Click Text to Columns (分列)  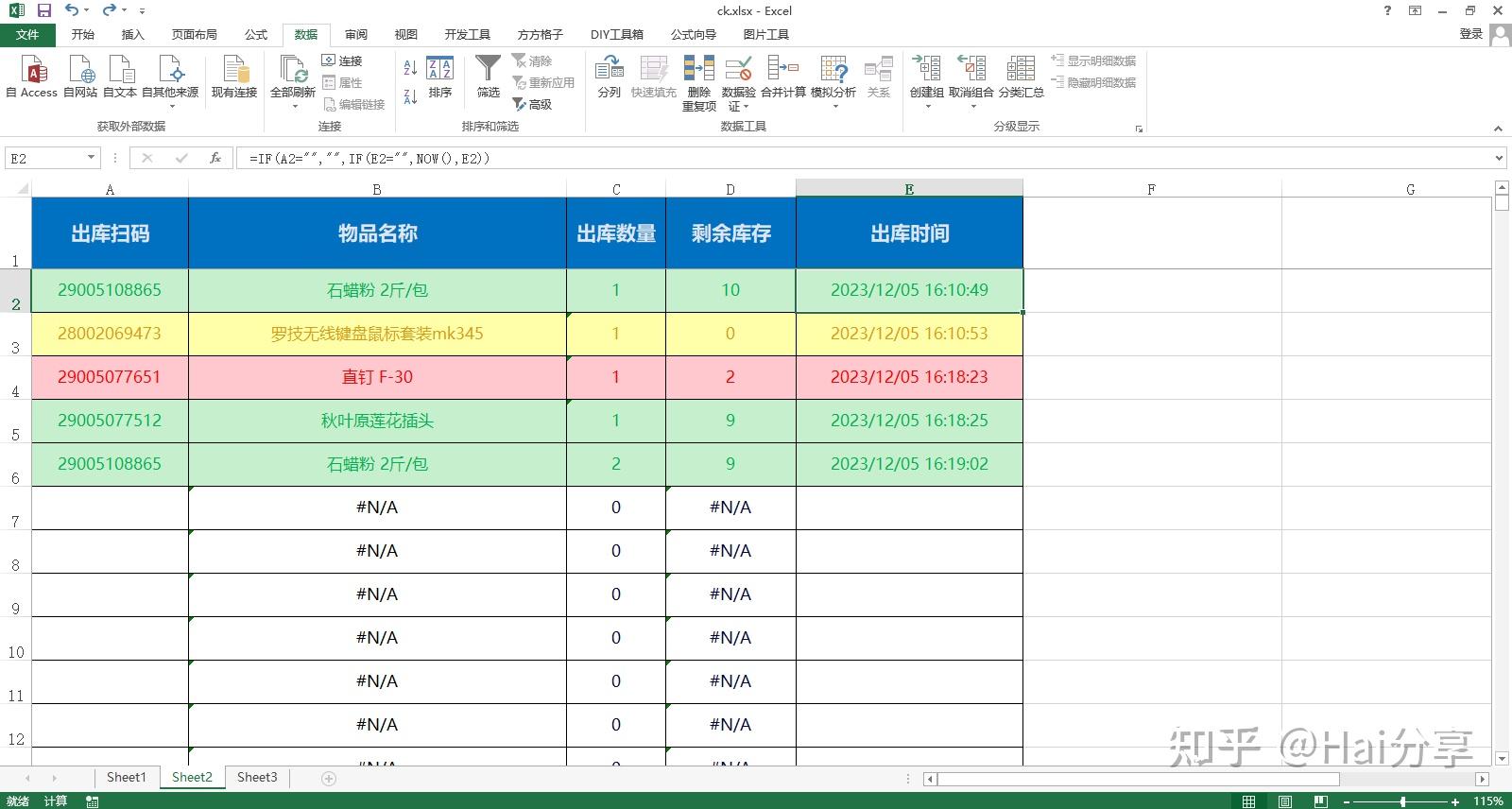(x=610, y=77)
